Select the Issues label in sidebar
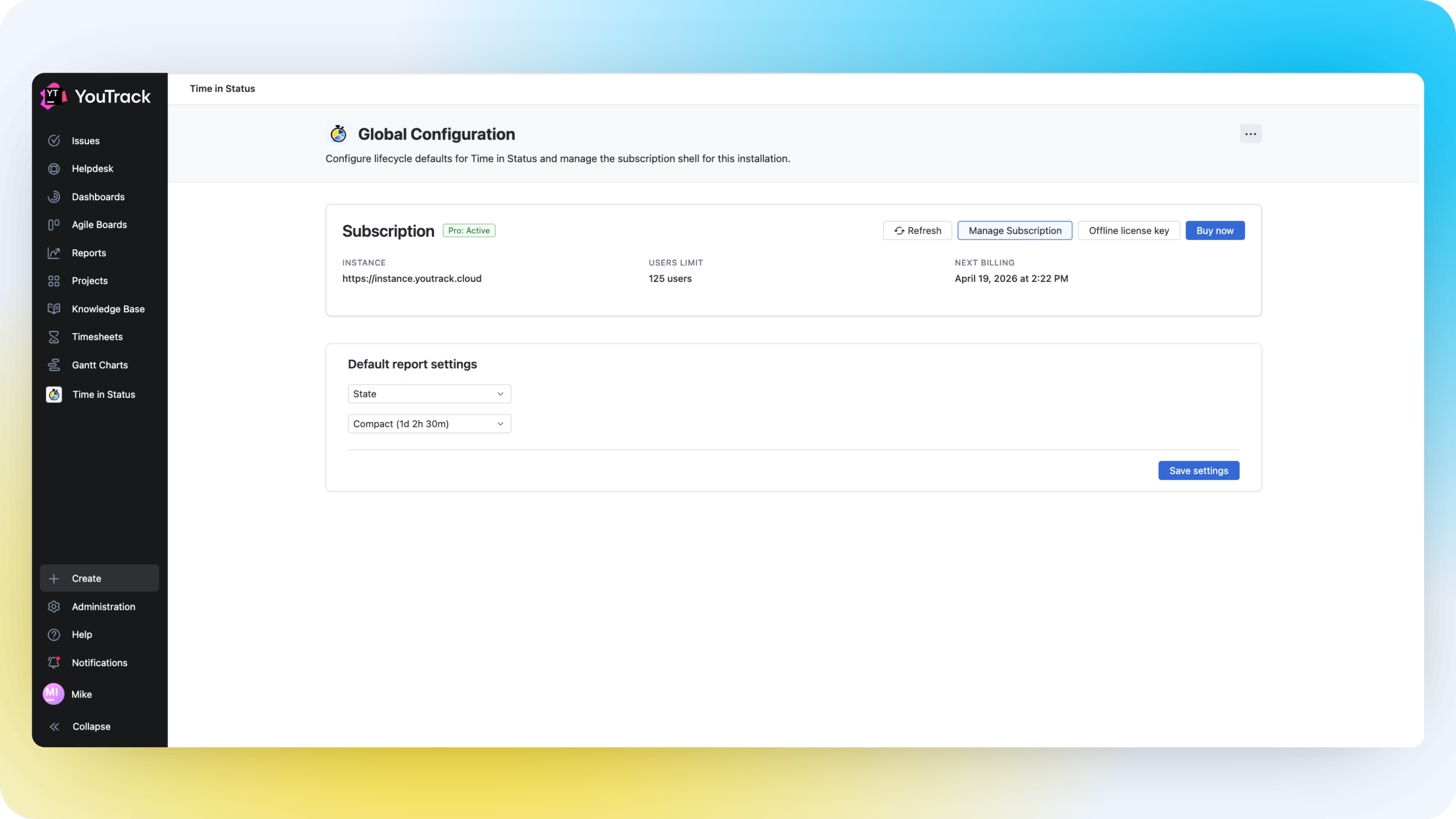Viewport: 1456px width, 819px height. pos(85,141)
